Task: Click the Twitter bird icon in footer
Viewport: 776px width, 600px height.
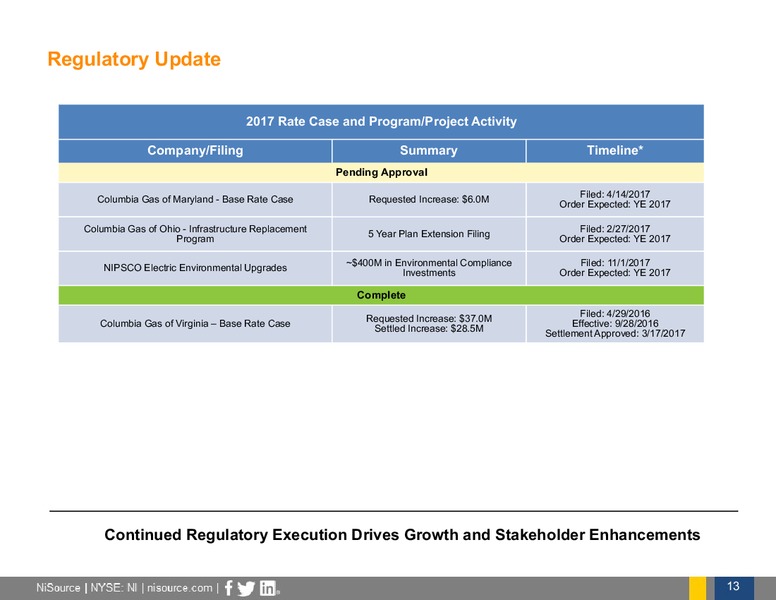Action: click(246, 589)
